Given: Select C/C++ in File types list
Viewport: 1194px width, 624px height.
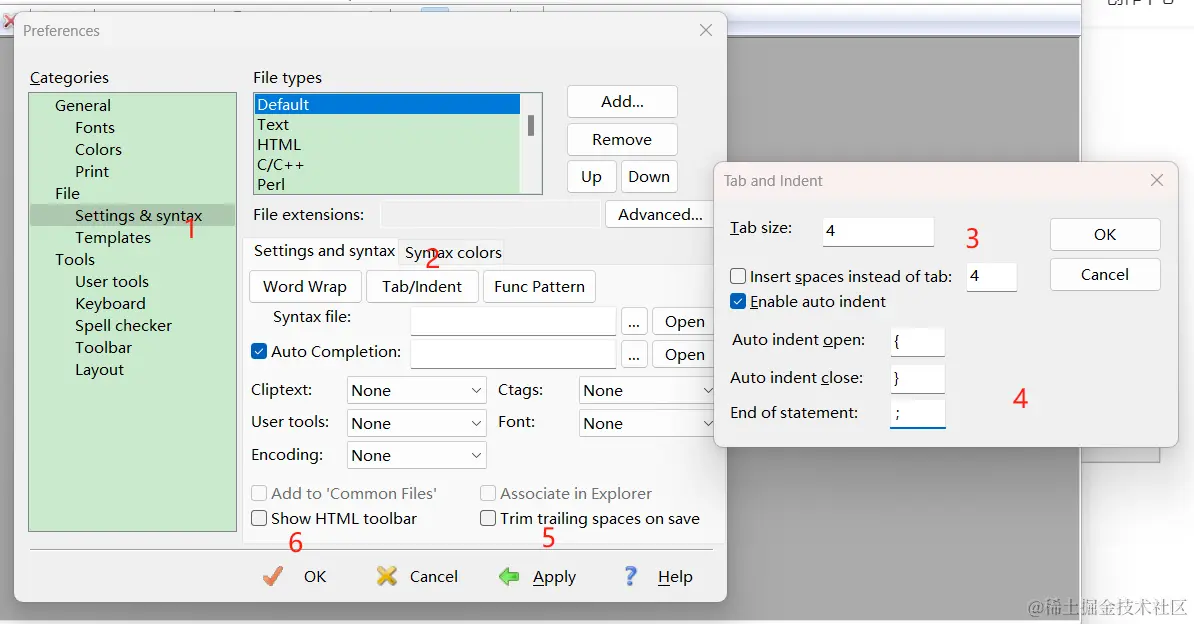Looking at the screenshot, I should point(388,164).
